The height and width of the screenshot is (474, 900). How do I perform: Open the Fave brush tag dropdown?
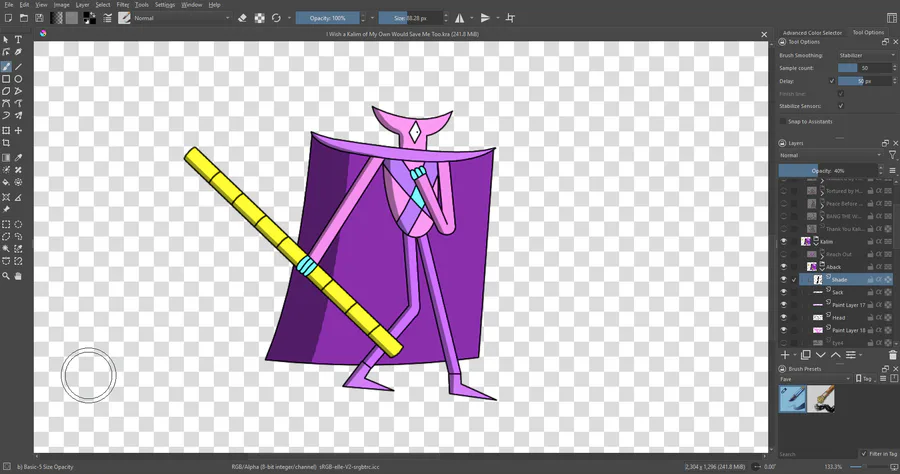tap(815, 379)
